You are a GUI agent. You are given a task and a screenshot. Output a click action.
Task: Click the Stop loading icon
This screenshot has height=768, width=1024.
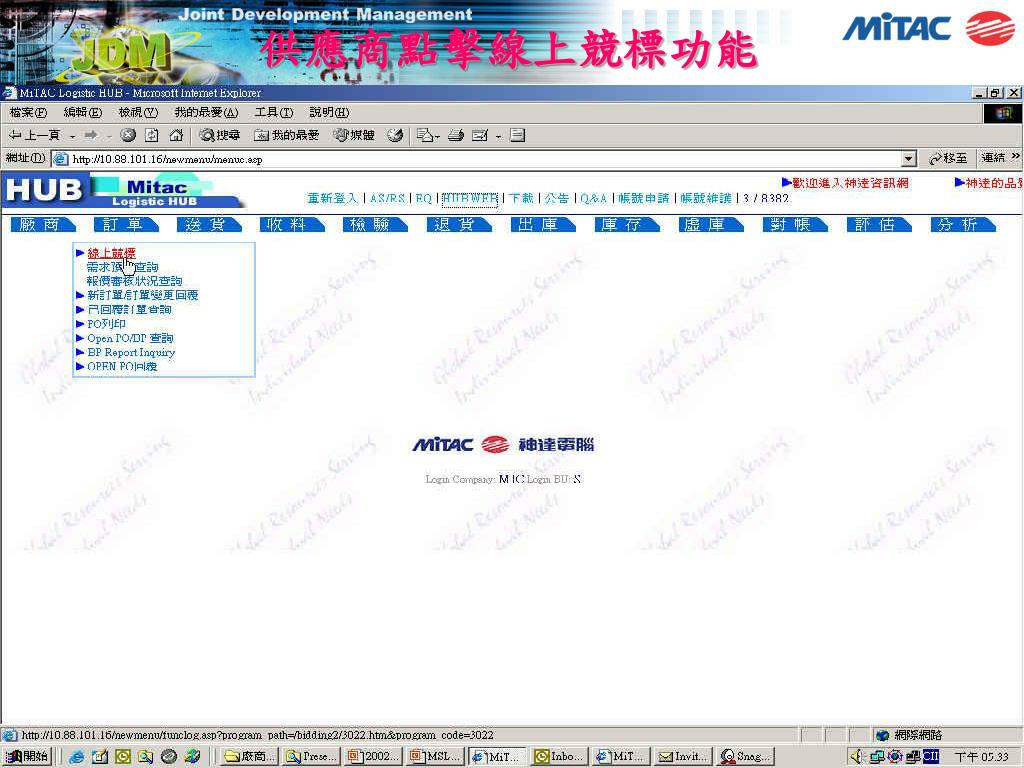click(128, 135)
